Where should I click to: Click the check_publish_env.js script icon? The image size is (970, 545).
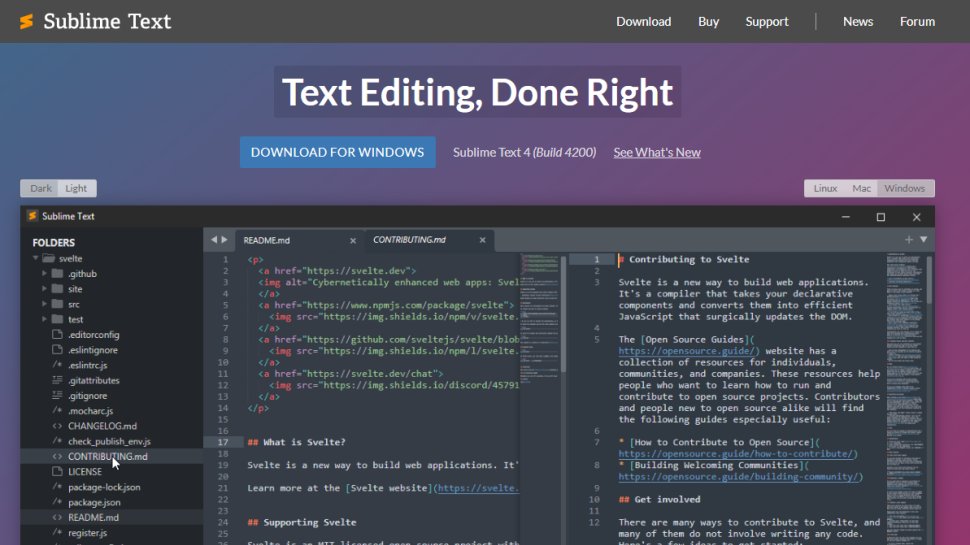click(x=58, y=441)
